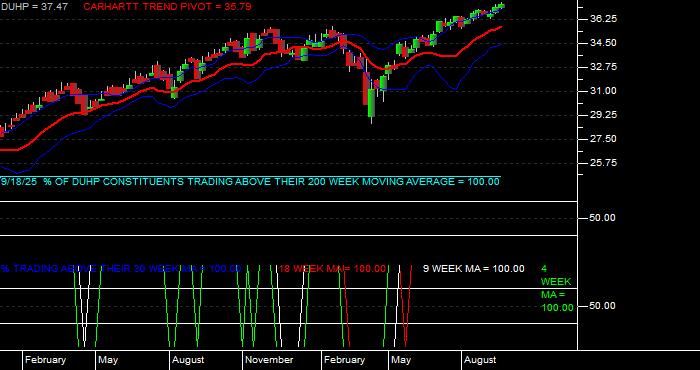
Task: Click the first February marker on the time axis
Action: [45, 360]
